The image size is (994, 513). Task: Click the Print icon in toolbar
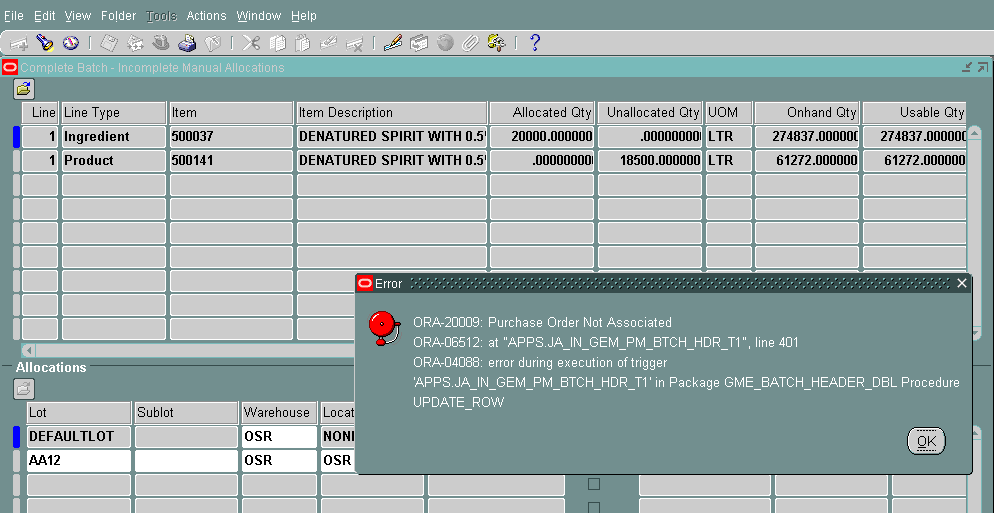[x=187, y=43]
